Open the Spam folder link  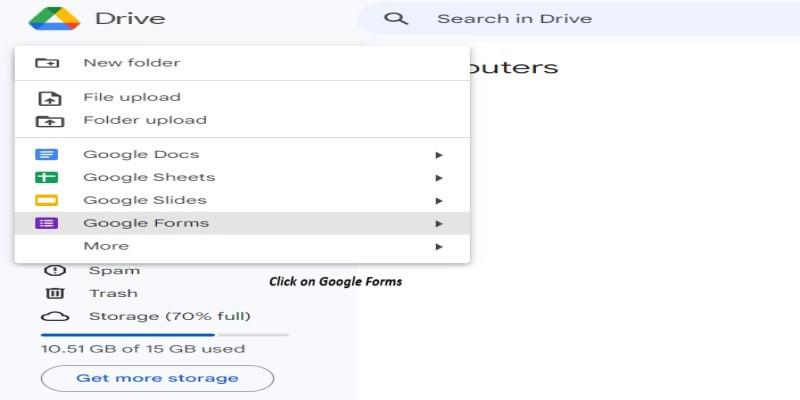click(114, 270)
